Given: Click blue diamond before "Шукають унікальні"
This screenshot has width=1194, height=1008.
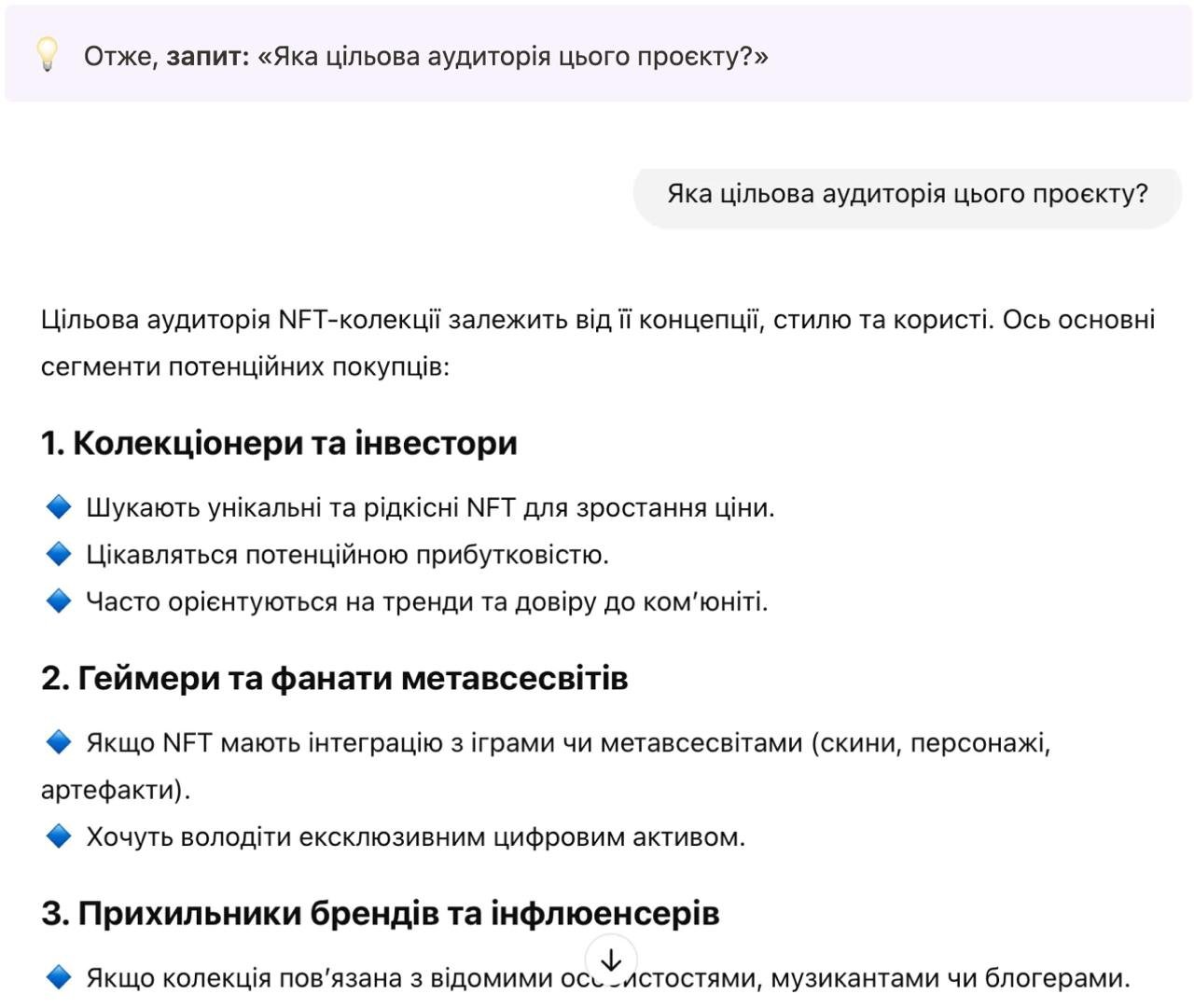Looking at the screenshot, I should (x=59, y=507).
